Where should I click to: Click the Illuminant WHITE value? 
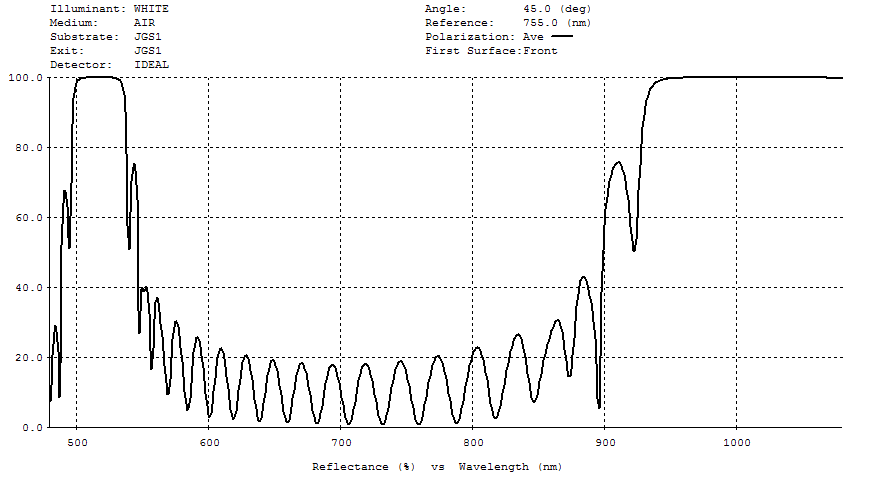151,8
